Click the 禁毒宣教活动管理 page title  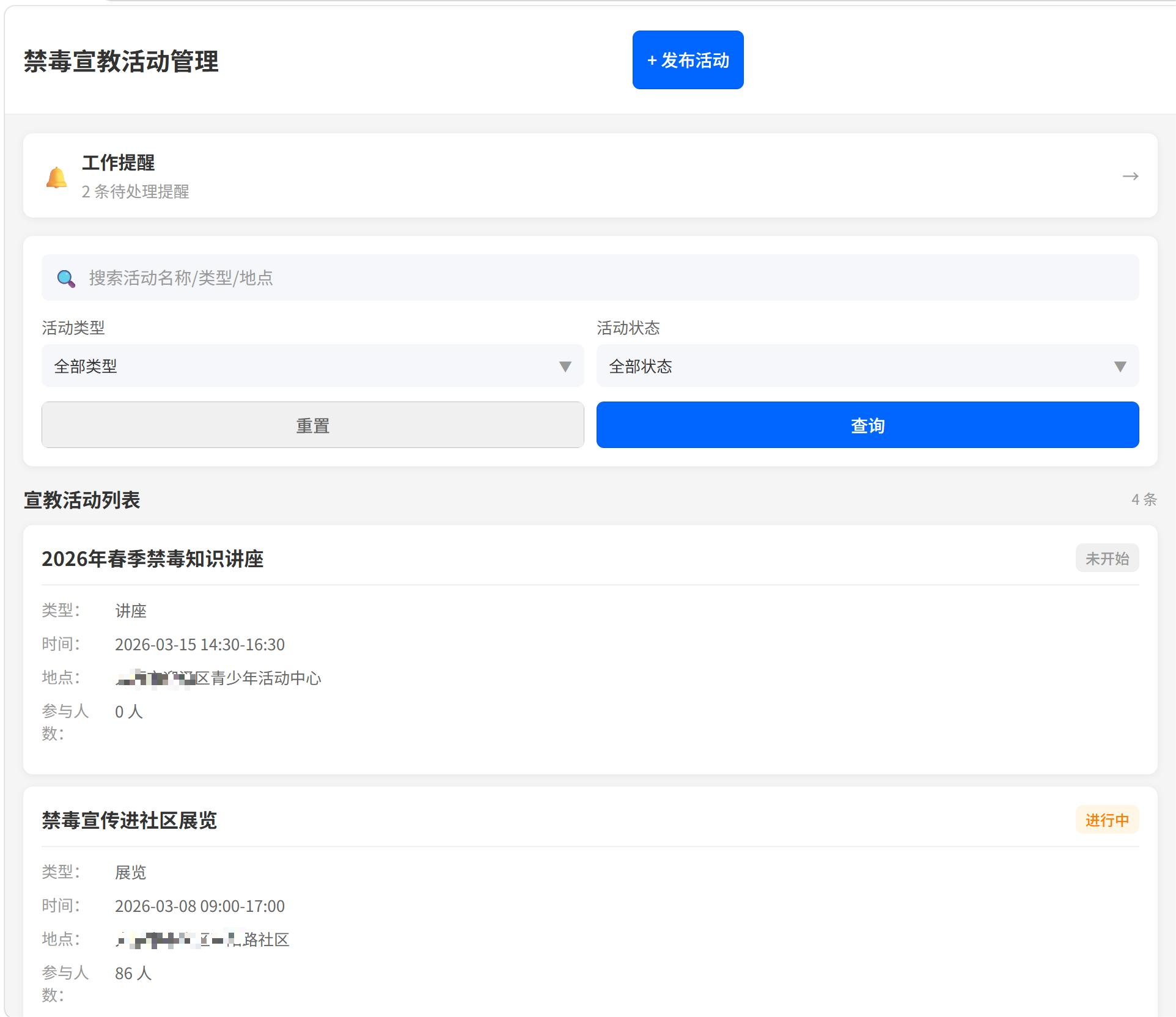pyautogui.click(x=121, y=61)
